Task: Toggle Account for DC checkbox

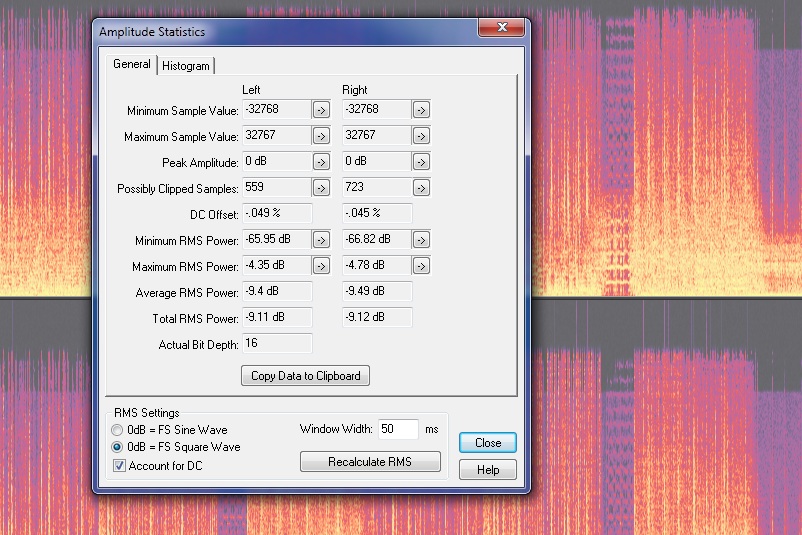Action: pyautogui.click(x=158, y=466)
